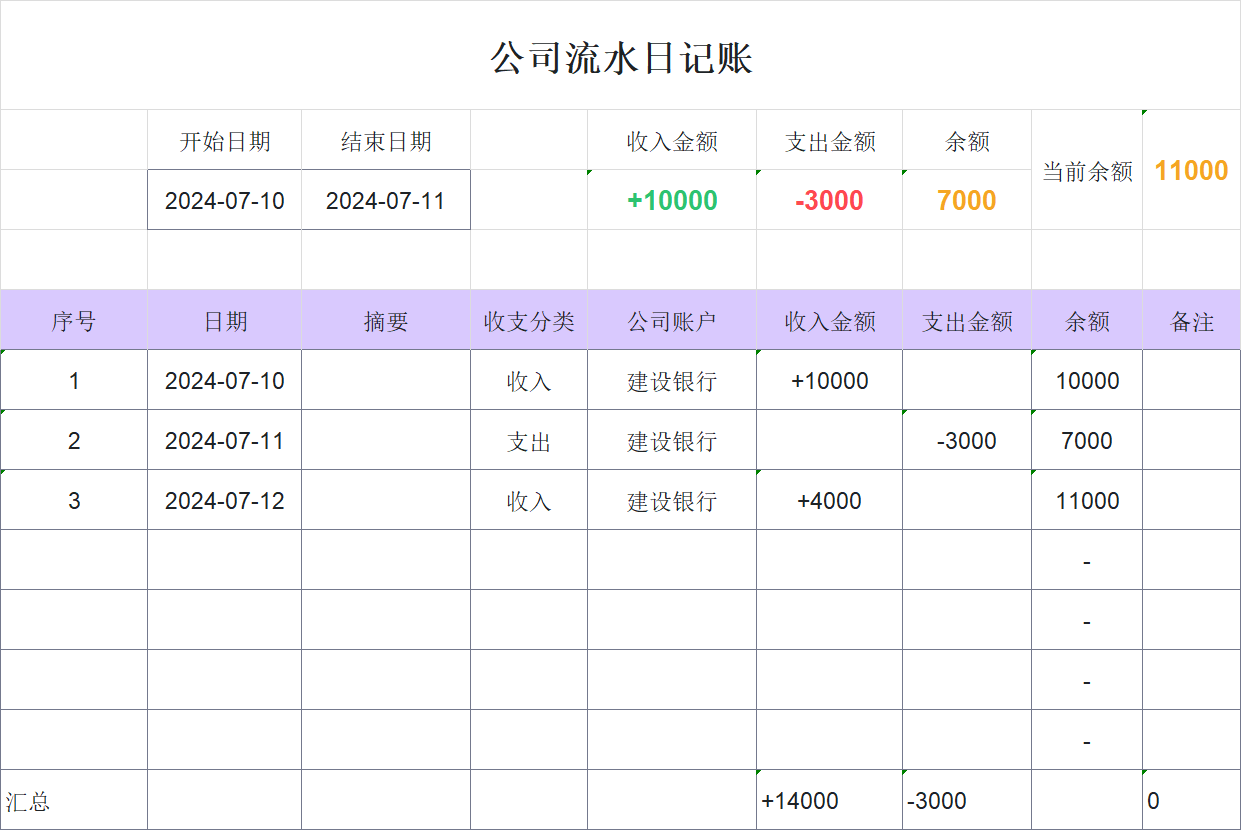Select the date cell 2024-07-12

224,500
